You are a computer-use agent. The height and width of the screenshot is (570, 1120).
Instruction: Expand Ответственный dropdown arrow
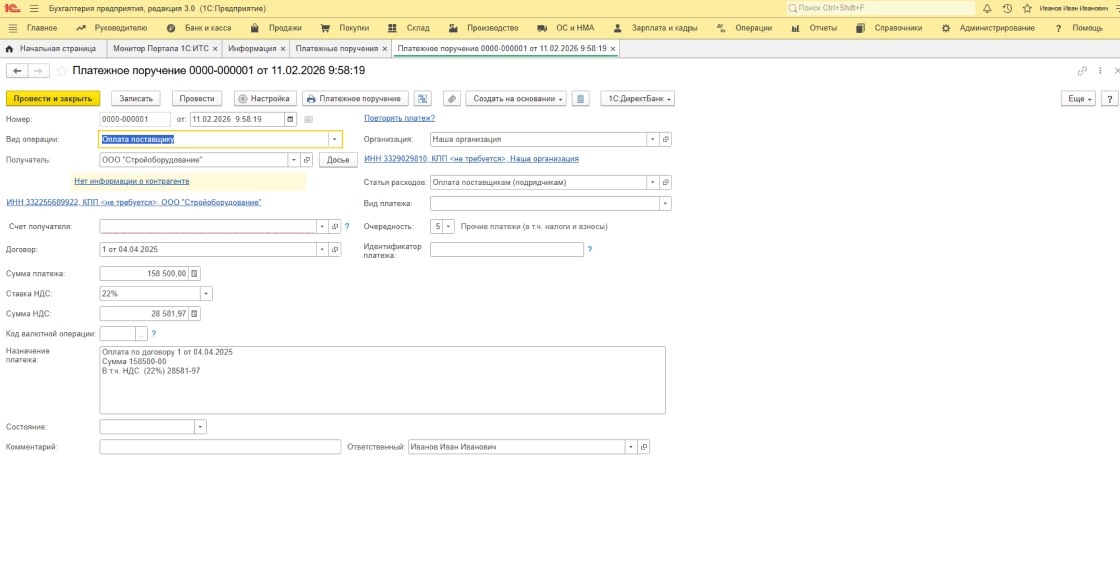(x=631, y=447)
